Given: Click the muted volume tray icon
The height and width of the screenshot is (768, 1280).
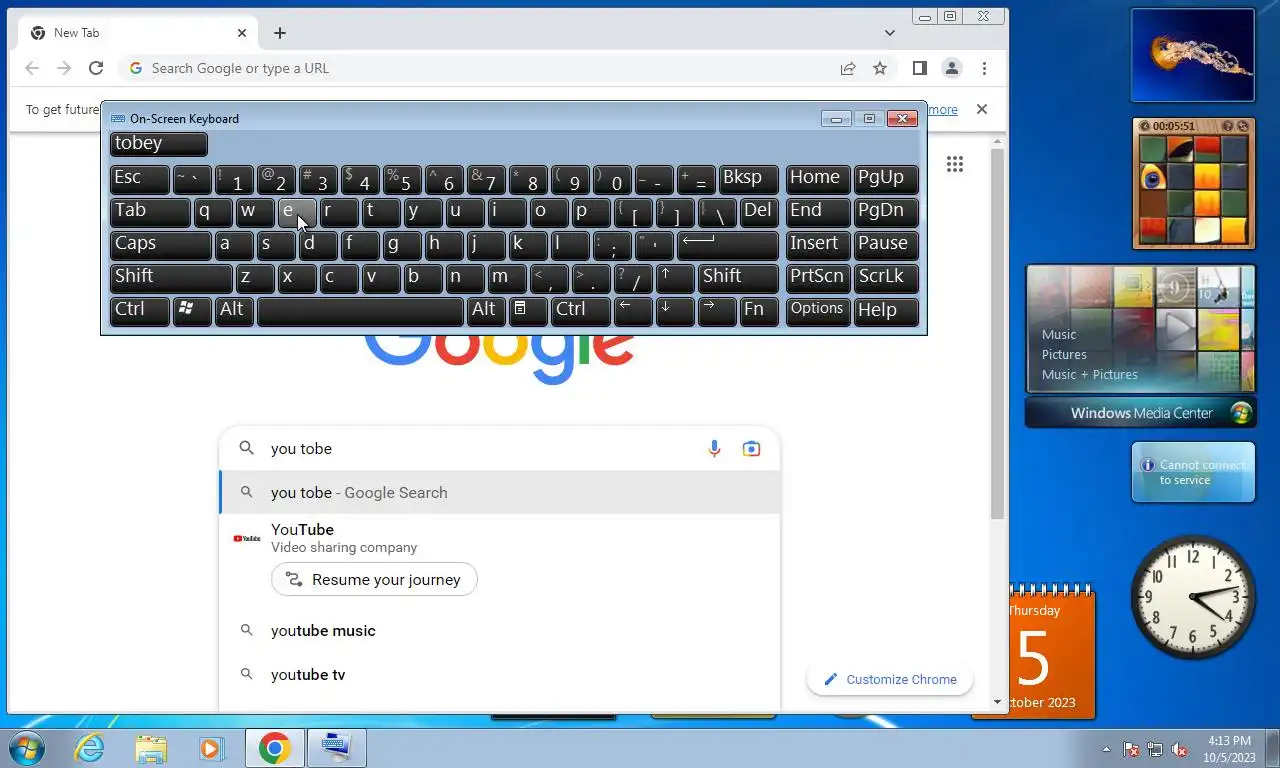Looking at the screenshot, I should click(1179, 749).
